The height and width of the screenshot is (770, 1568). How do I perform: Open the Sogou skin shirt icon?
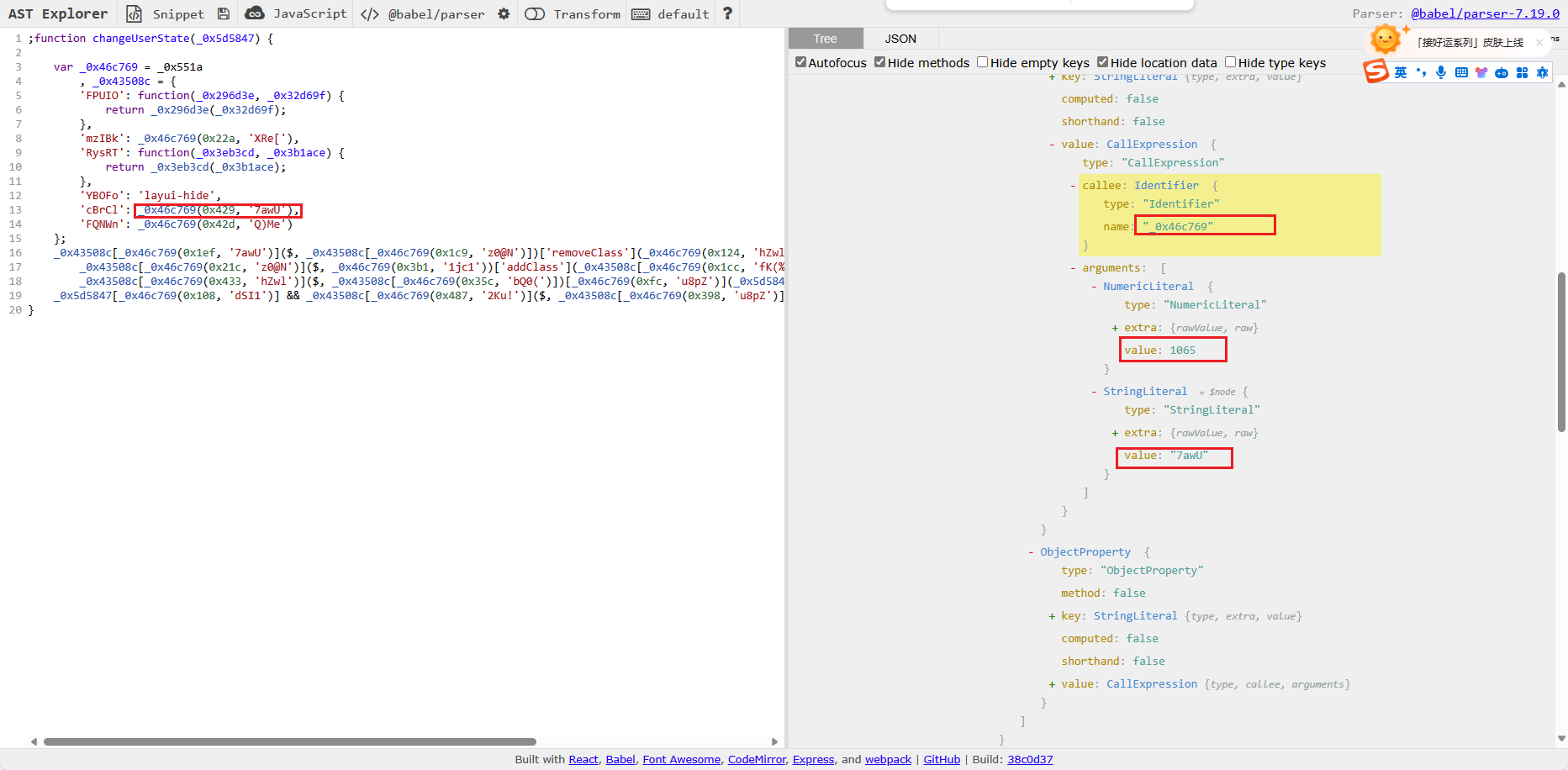[x=1481, y=72]
